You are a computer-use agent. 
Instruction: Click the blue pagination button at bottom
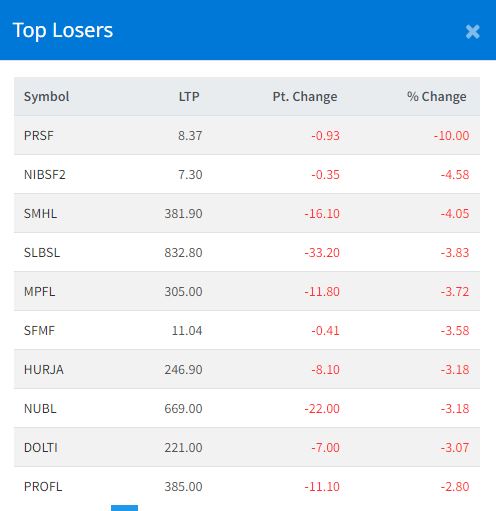click(x=124, y=508)
